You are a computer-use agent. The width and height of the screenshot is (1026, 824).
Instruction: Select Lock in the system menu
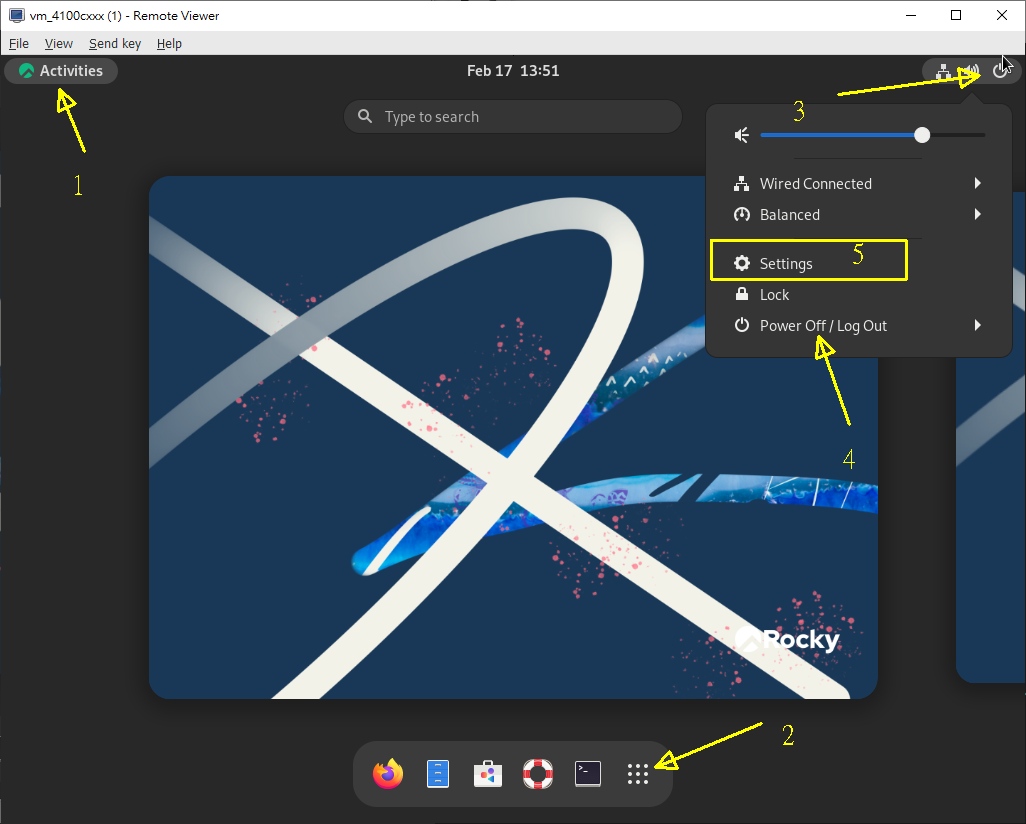point(774,295)
